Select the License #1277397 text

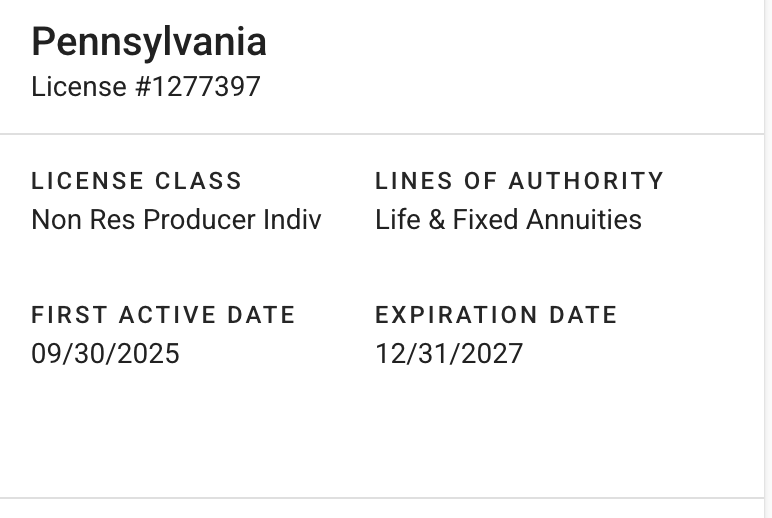tap(146, 87)
